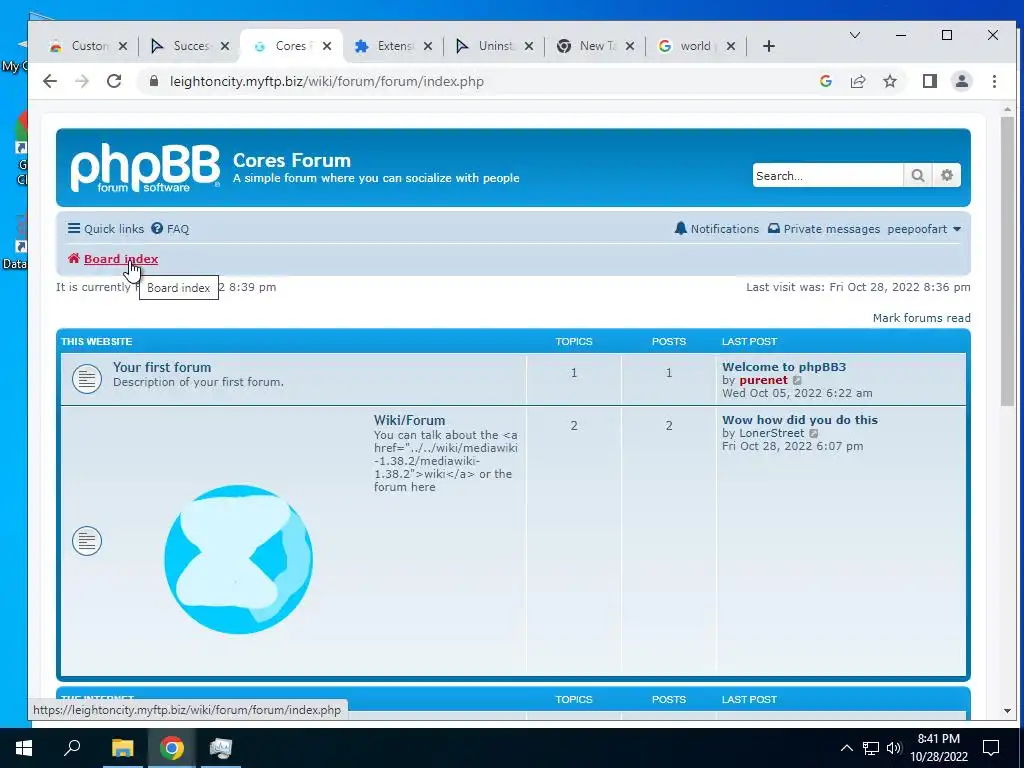Screen dimensions: 1024x768
Task: Click the Notifications link text
Action: pos(725,229)
